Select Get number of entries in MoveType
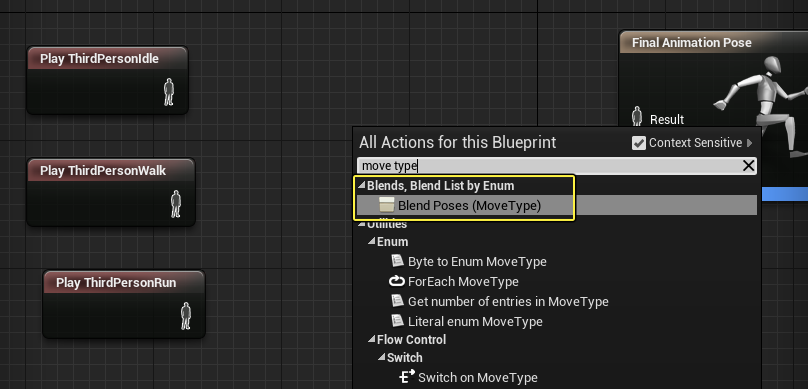 coord(508,302)
